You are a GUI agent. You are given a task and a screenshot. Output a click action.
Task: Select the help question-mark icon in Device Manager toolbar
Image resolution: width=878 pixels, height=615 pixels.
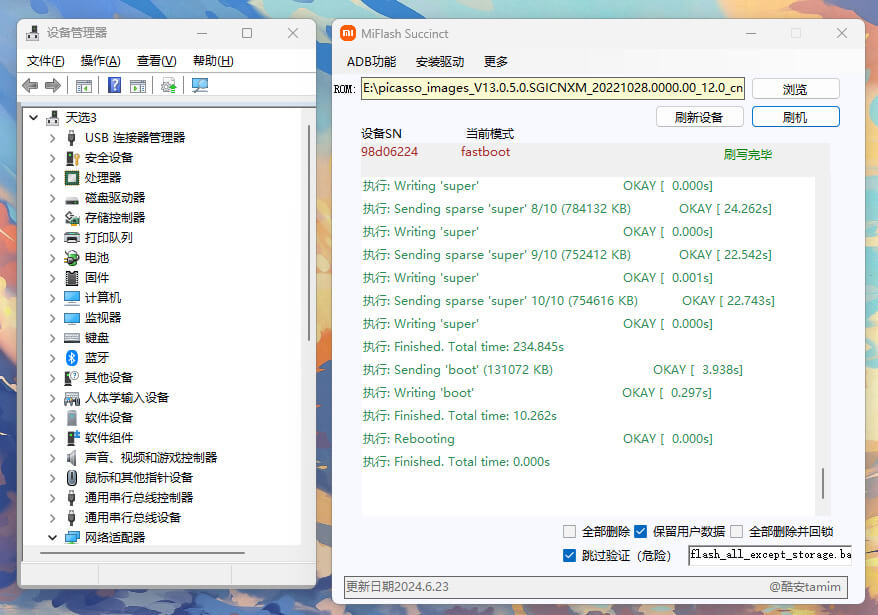tap(113, 86)
